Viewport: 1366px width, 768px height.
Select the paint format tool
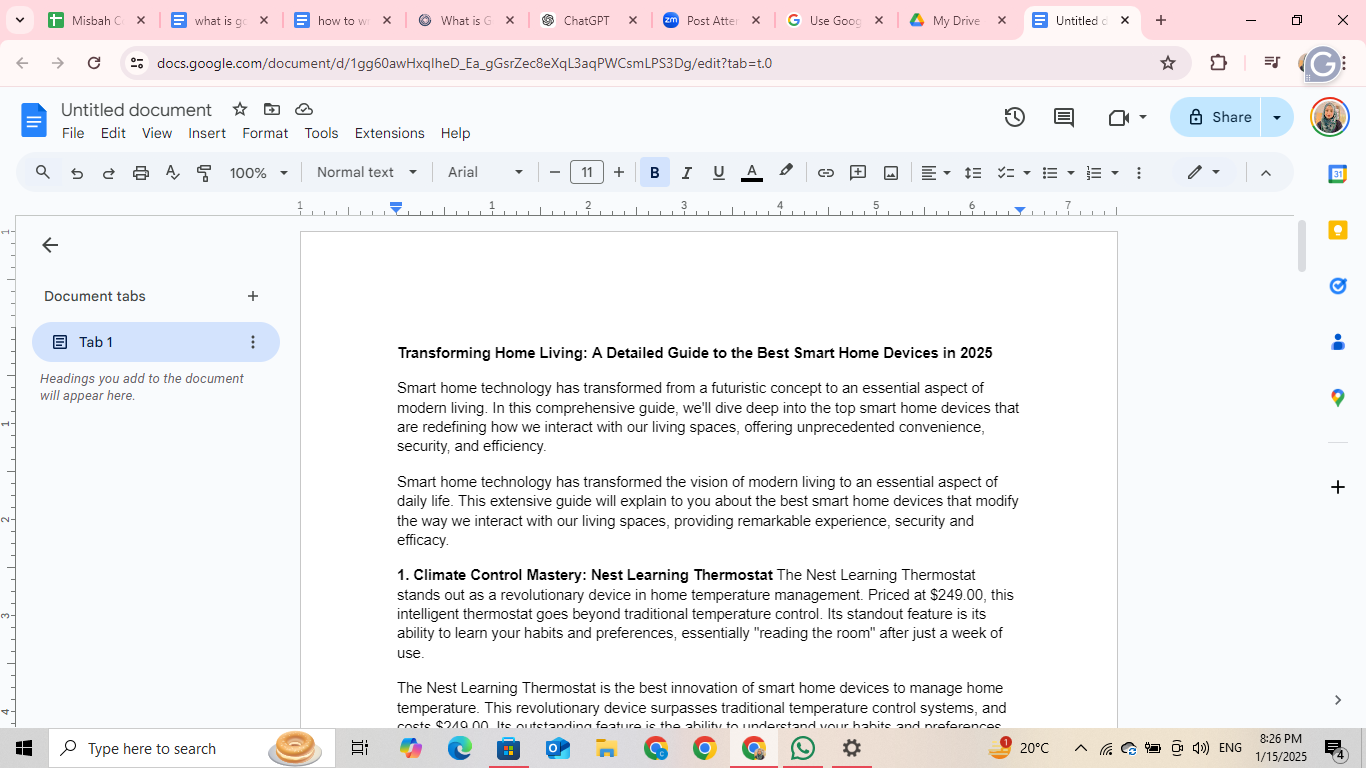click(205, 173)
